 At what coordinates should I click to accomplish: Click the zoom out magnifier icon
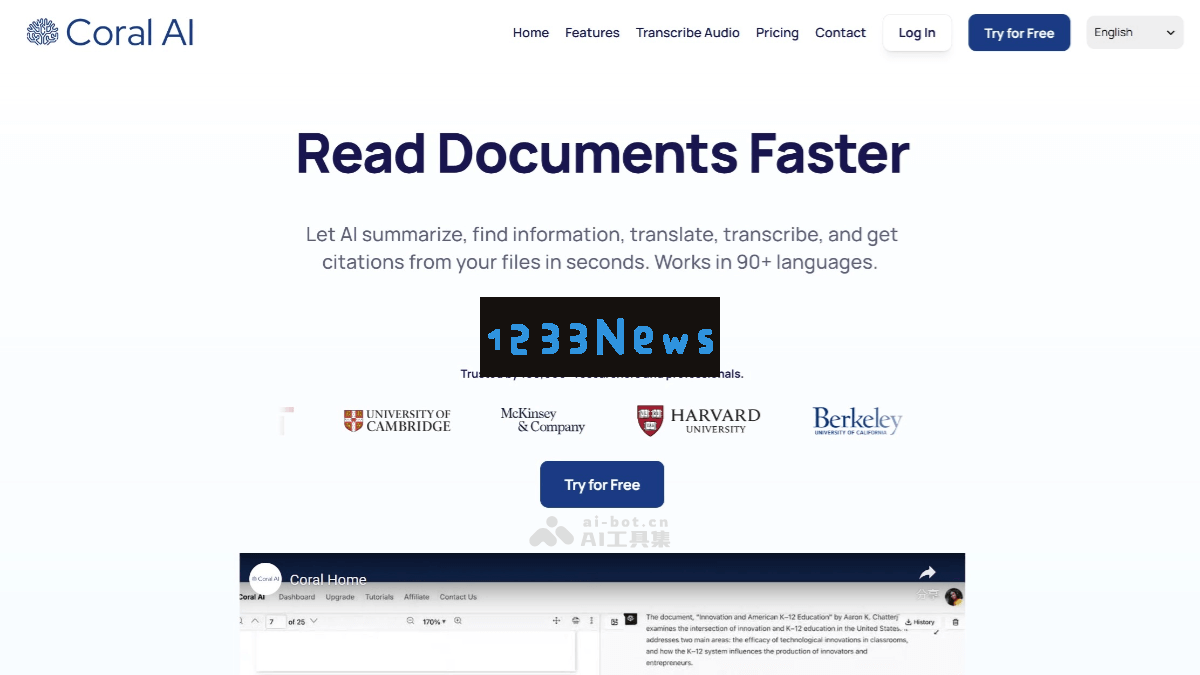coord(410,621)
